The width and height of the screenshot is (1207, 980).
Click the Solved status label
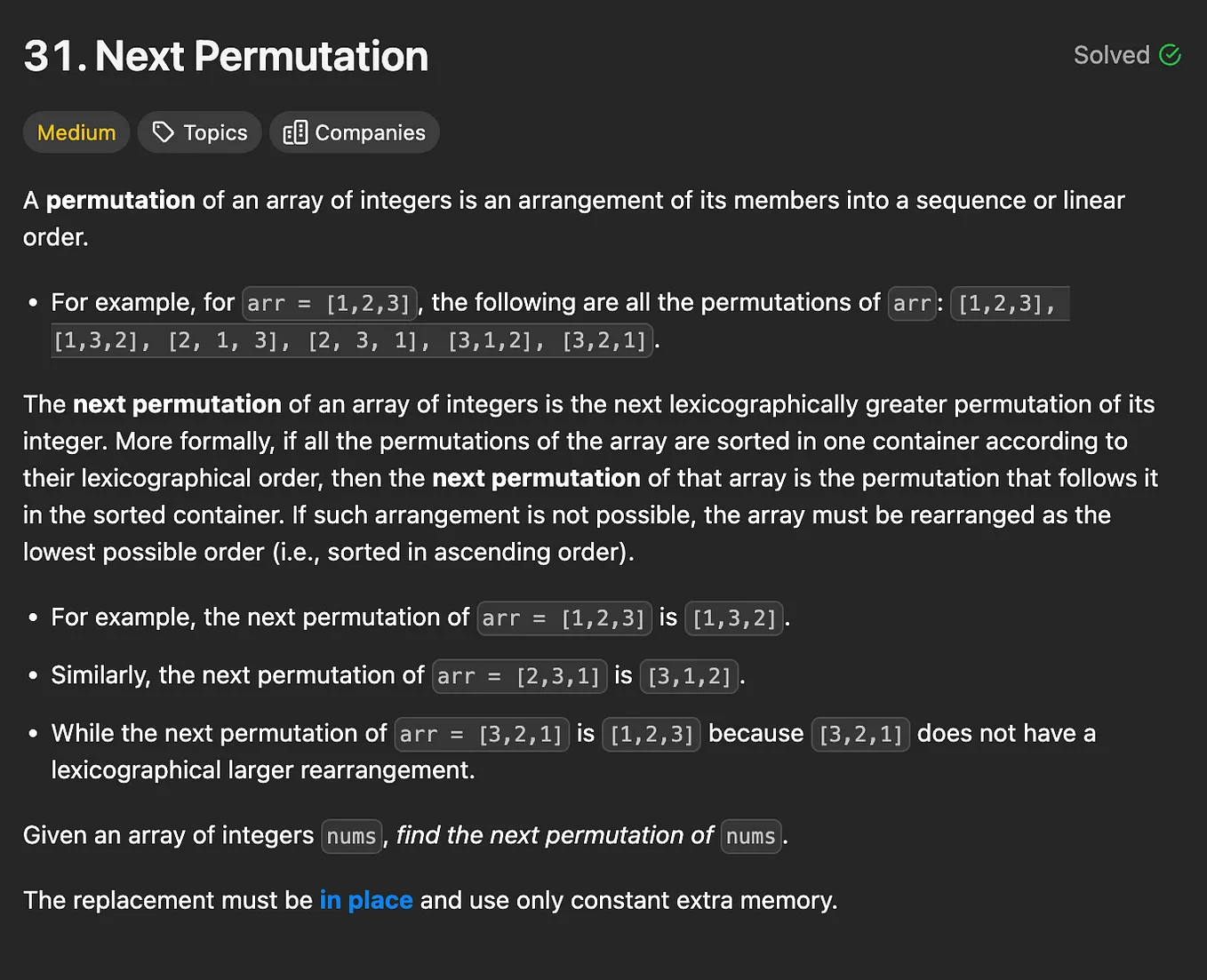click(x=1111, y=55)
